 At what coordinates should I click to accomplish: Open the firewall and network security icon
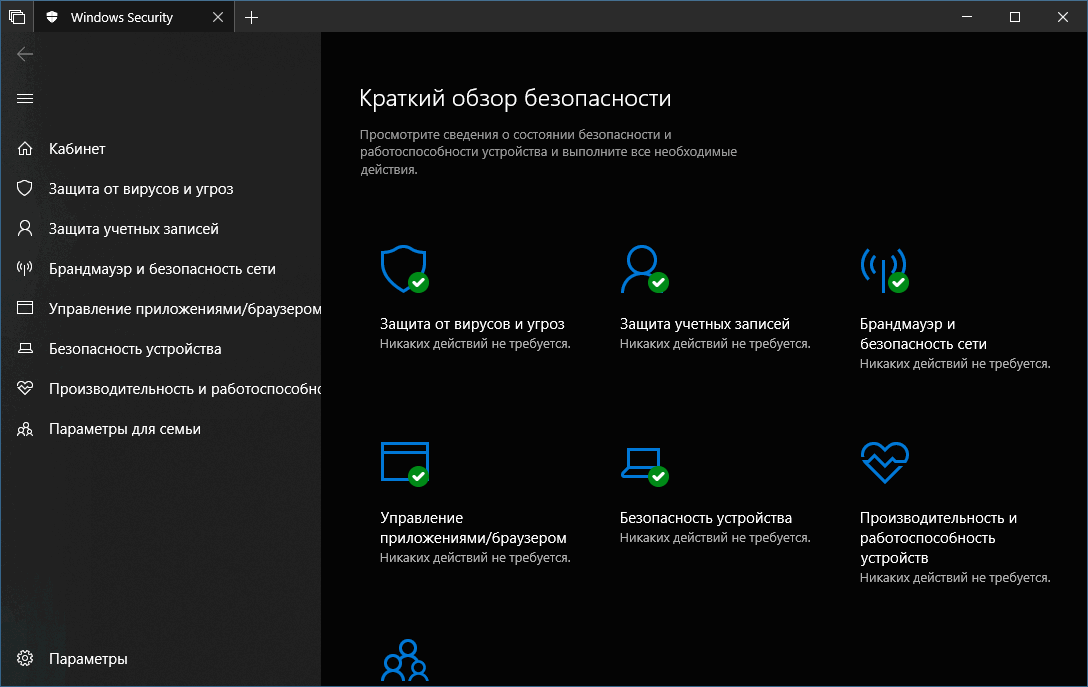[x=884, y=268]
